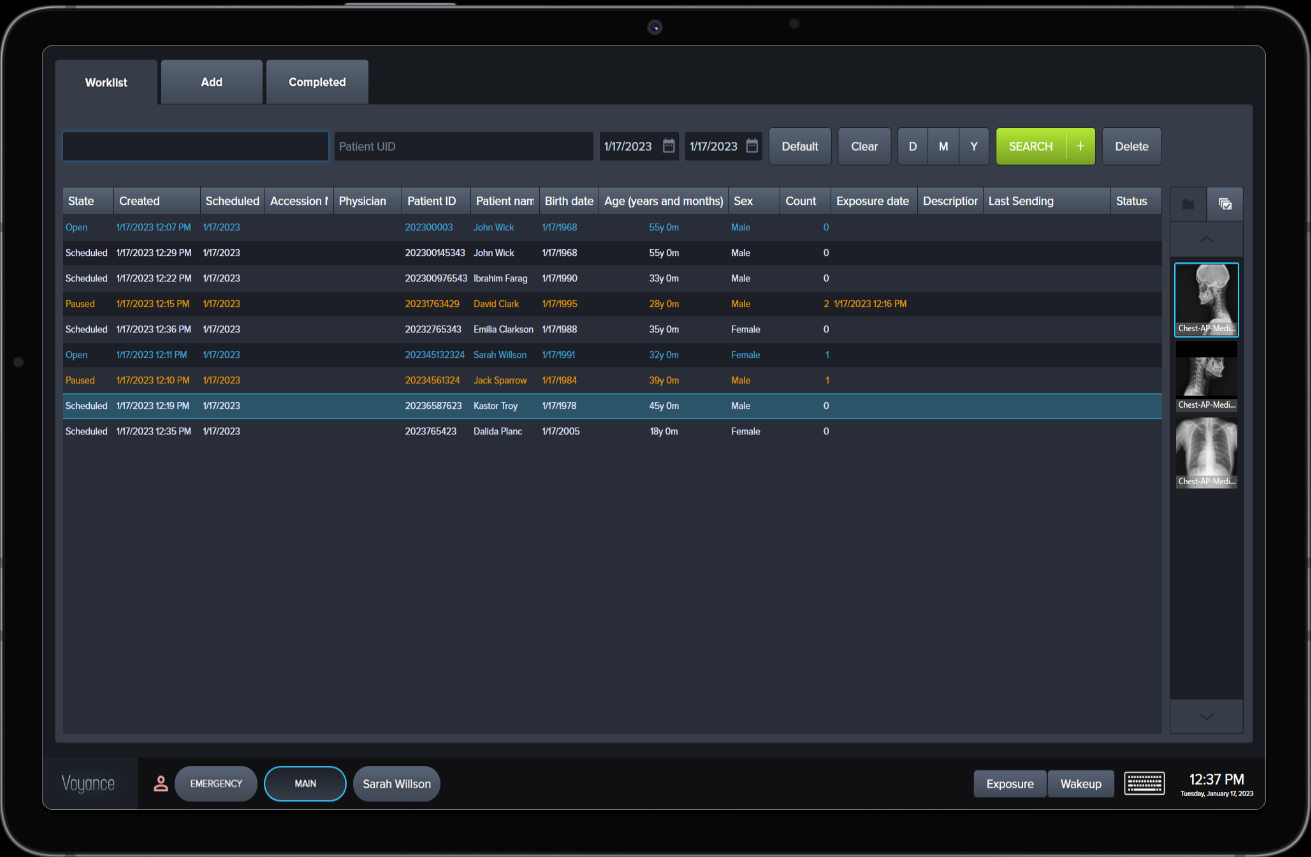Viewport: 1311px width, 857px height.
Task: Select the chest X-ray thumbnail
Action: click(x=1206, y=453)
